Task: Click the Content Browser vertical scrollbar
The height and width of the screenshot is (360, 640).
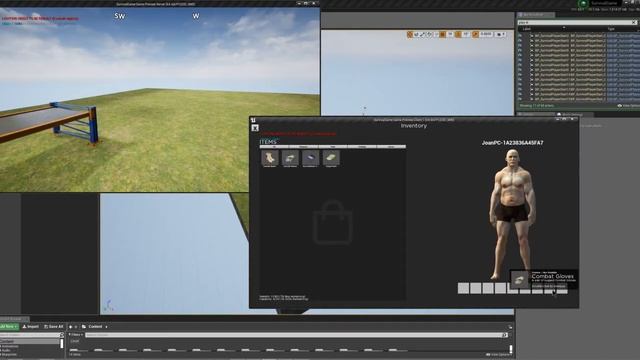Action: coord(511,349)
